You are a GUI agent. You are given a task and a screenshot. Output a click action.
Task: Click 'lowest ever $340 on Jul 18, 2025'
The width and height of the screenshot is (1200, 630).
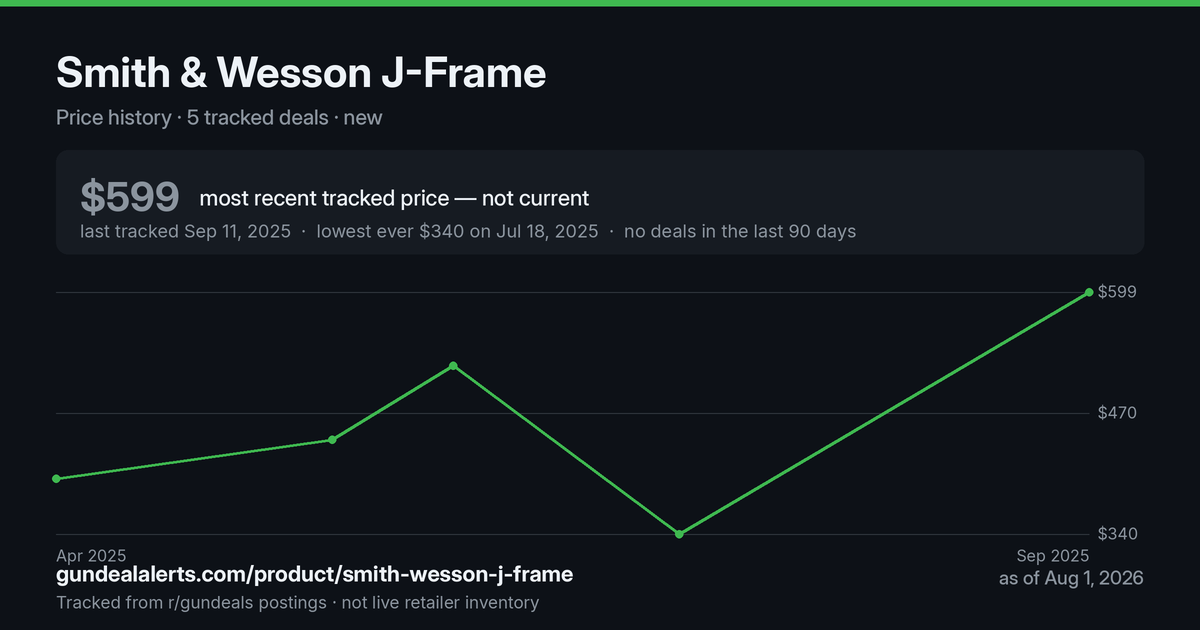point(457,231)
